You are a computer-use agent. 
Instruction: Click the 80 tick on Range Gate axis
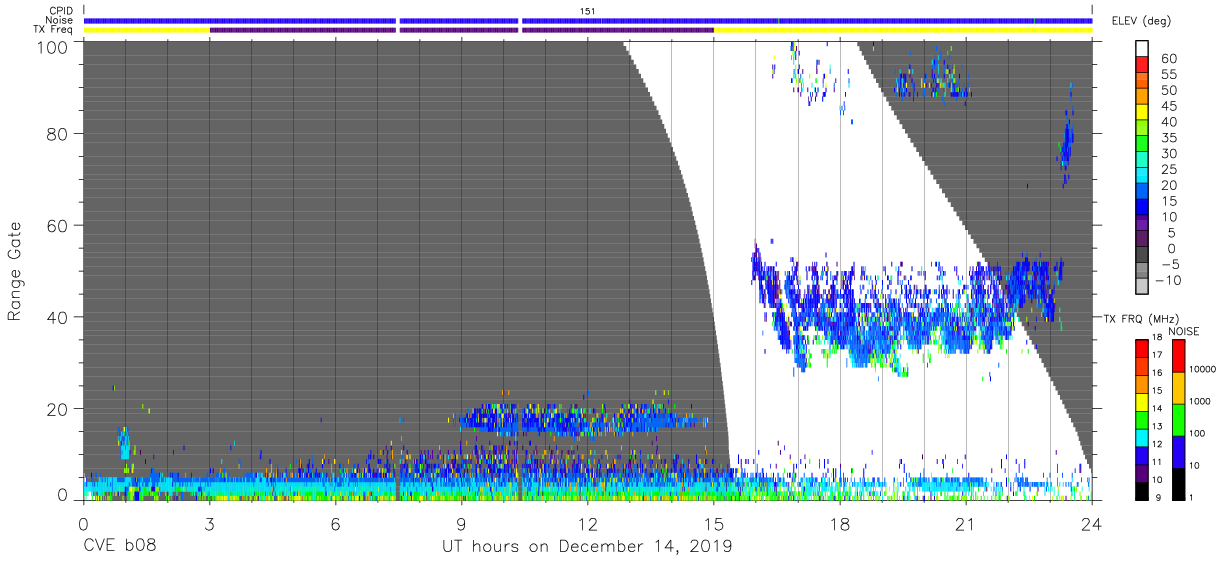[58, 133]
